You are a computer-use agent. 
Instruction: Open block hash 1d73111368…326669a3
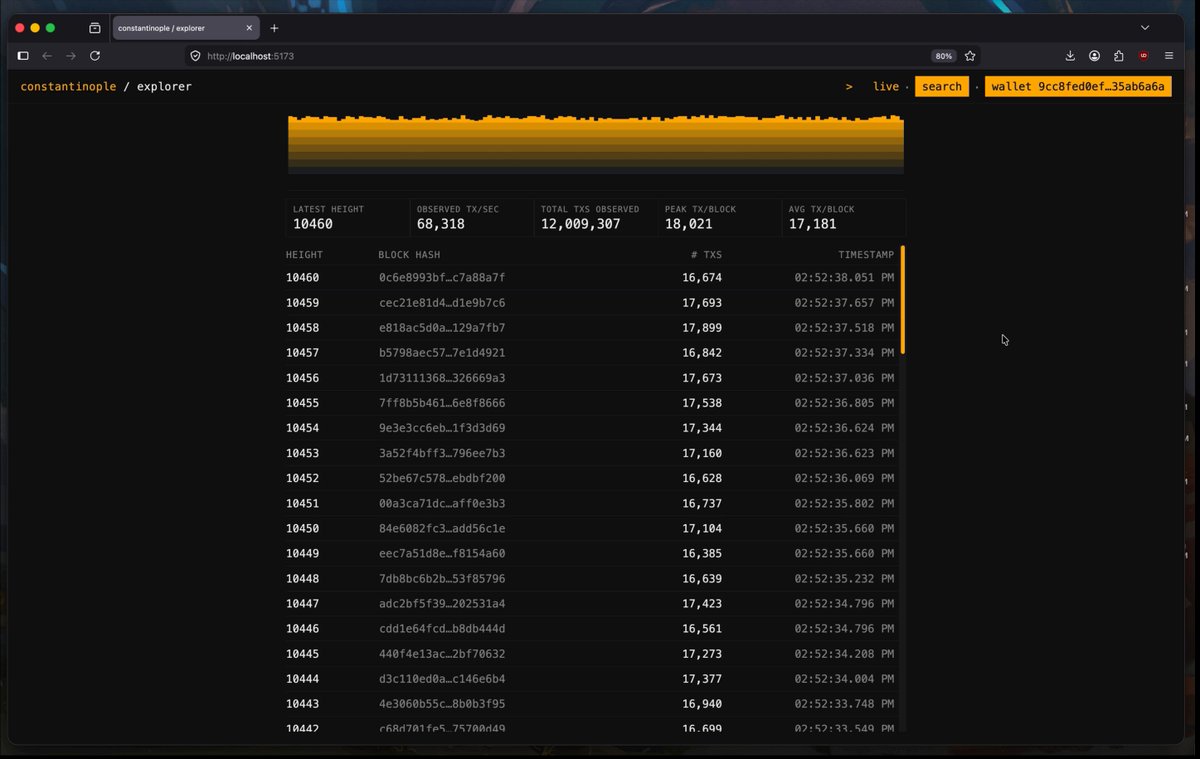click(x=442, y=378)
